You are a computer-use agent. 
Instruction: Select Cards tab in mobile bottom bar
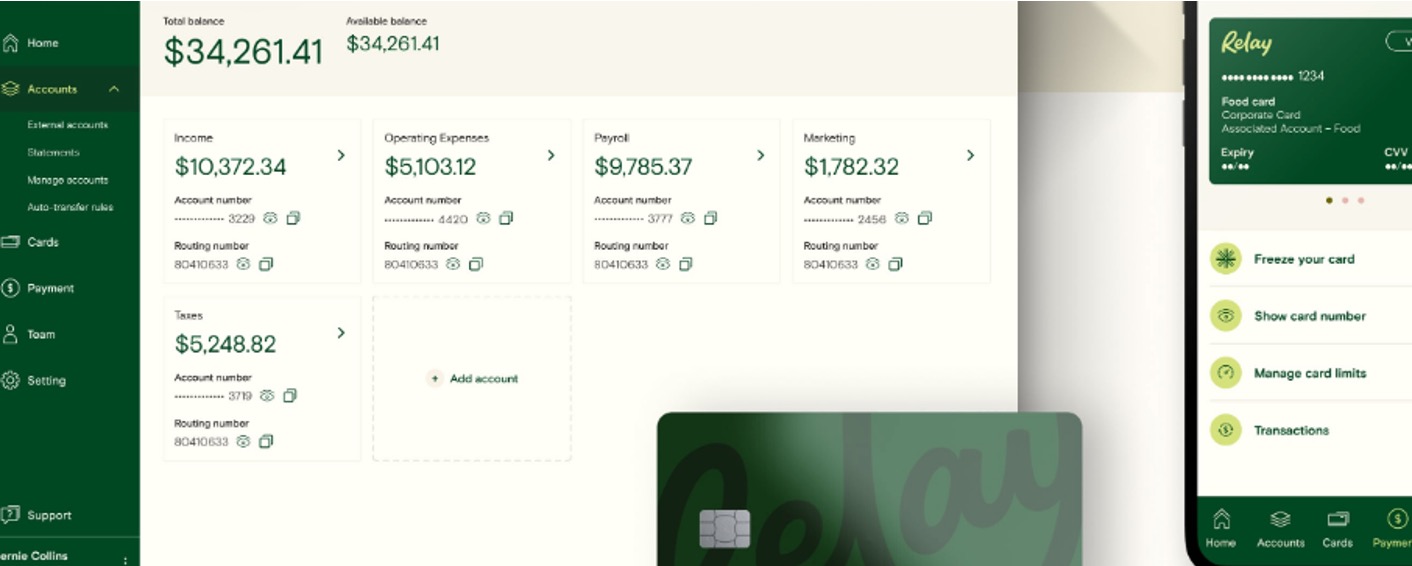pos(1337,527)
